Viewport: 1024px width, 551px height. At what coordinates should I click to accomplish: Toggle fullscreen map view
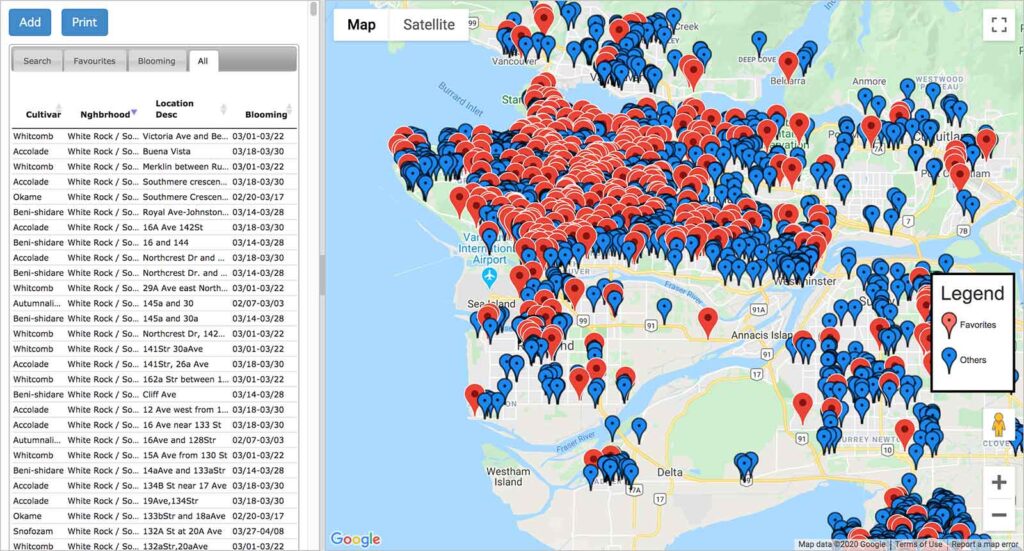point(997,26)
